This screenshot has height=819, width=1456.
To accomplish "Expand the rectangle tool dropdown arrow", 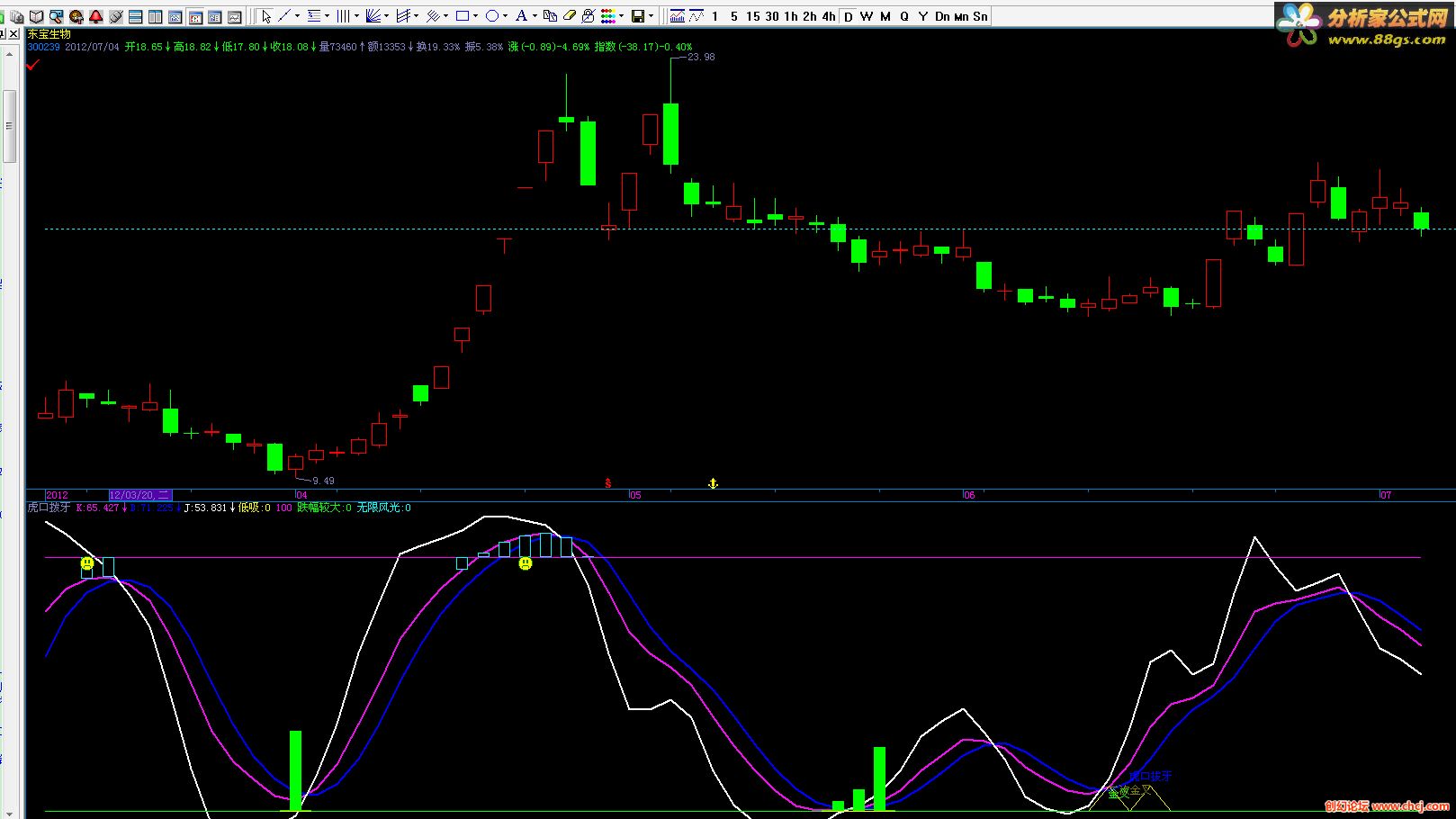I will tap(475, 16).
